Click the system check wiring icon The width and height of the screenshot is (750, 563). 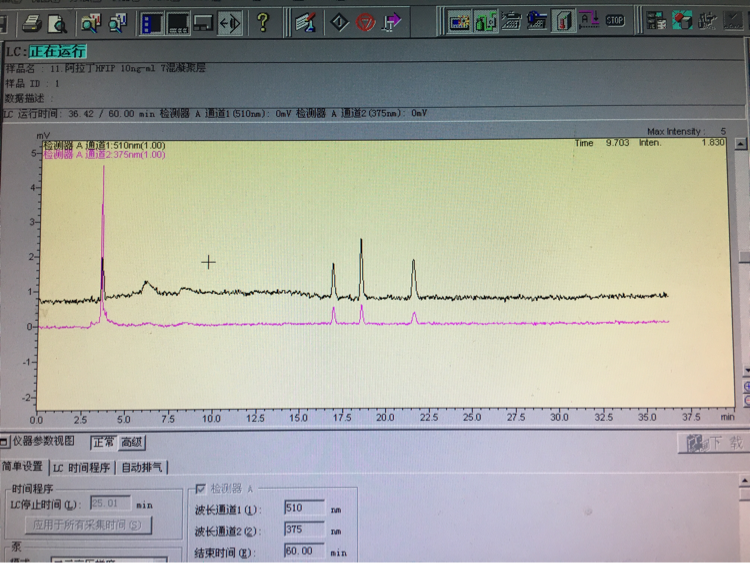point(707,21)
